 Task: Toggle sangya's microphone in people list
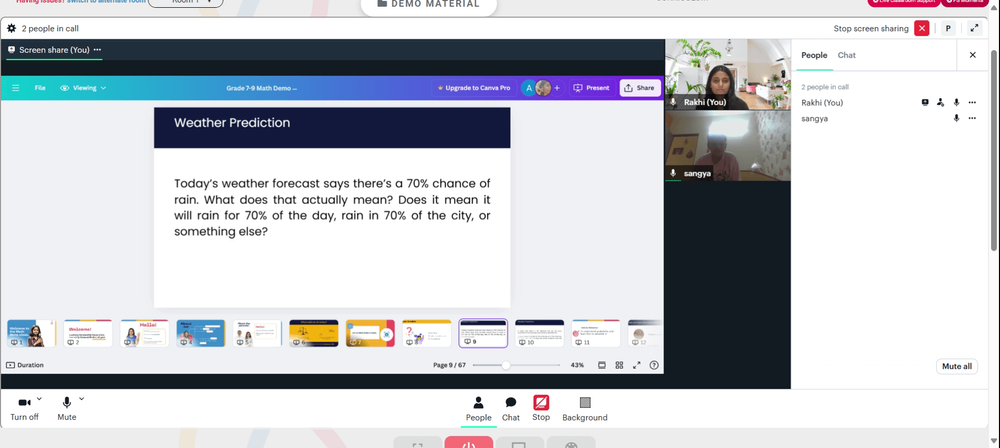(x=956, y=118)
